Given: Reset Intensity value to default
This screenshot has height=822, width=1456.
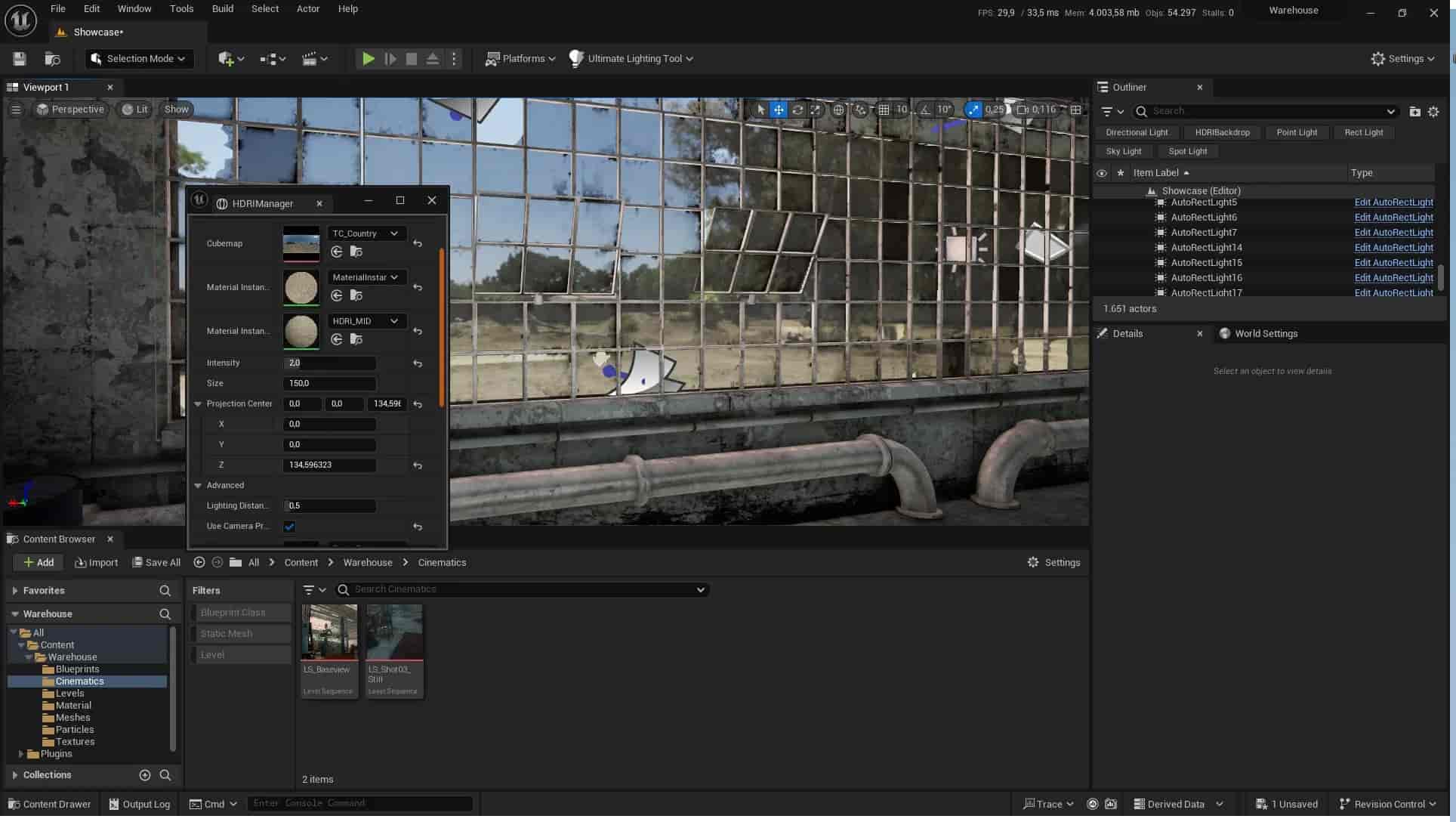Looking at the screenshot, I should 418,364.
